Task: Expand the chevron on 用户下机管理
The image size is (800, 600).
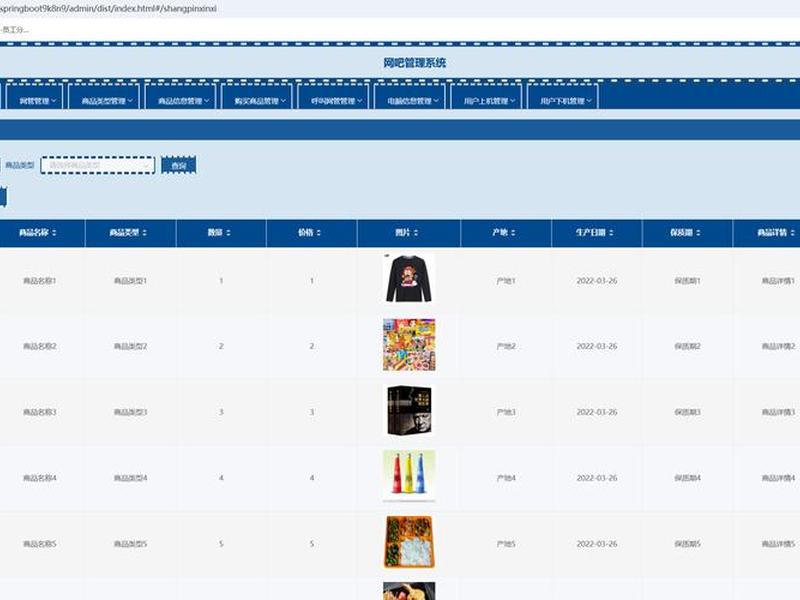Action: 589,101
